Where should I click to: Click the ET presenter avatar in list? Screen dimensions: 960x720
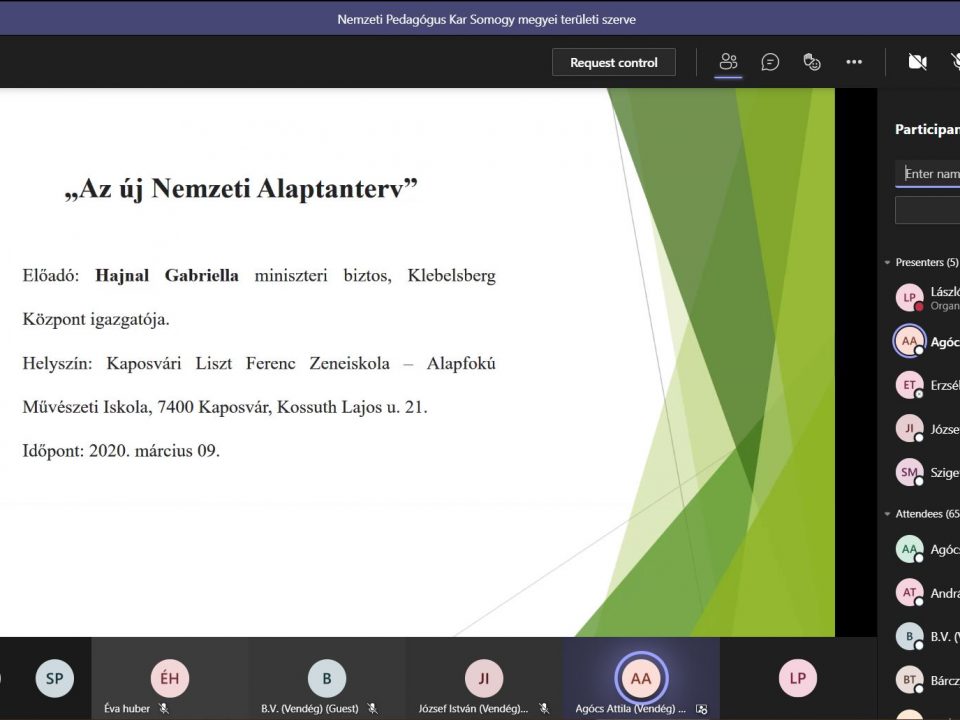[909, 385]
